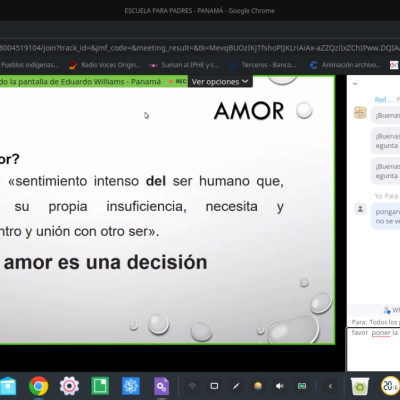This screenshot has width=400, height=400.
Task: Open system settings gear in taskbar
Action: click(x=69, y=386)
